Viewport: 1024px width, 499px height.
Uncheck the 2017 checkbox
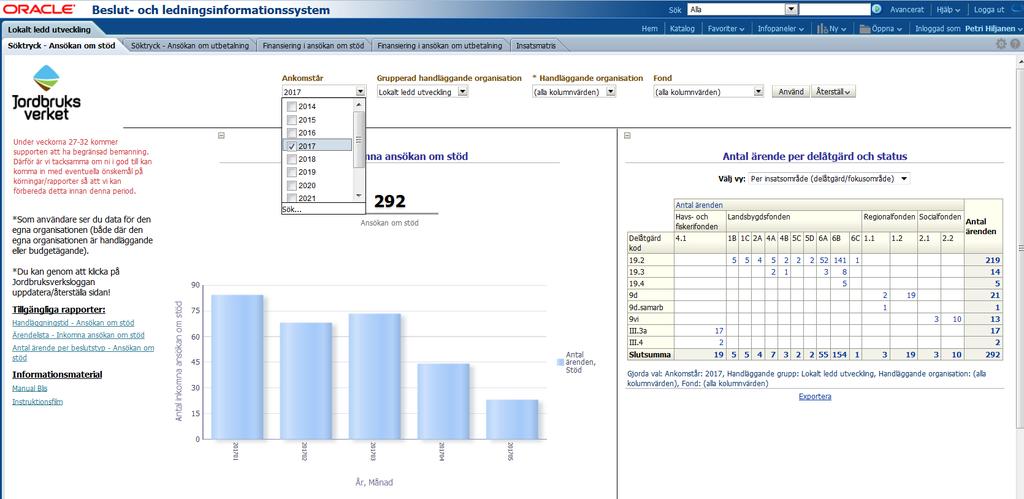coord(291,146)
